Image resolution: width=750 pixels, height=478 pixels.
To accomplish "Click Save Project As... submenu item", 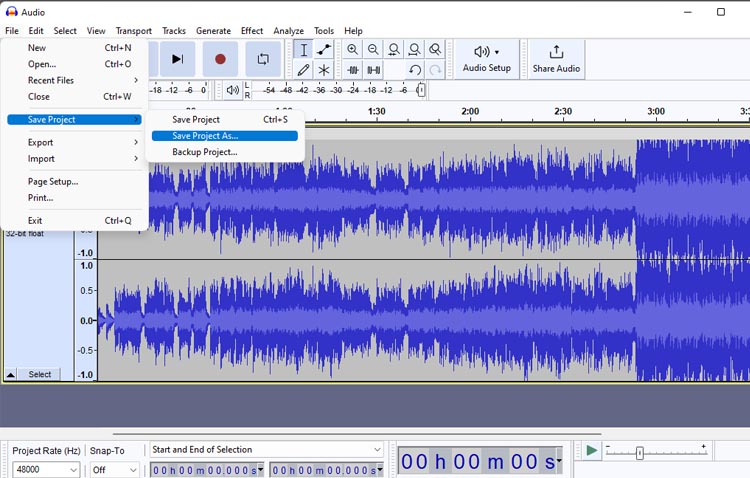I will 225,136.
